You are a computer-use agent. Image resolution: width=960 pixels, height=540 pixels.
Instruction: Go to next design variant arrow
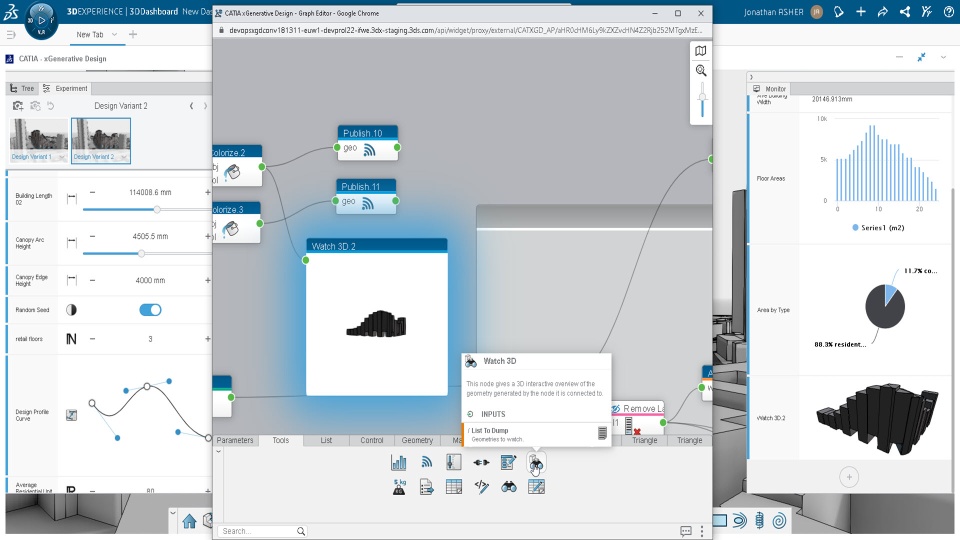(205, 106)
